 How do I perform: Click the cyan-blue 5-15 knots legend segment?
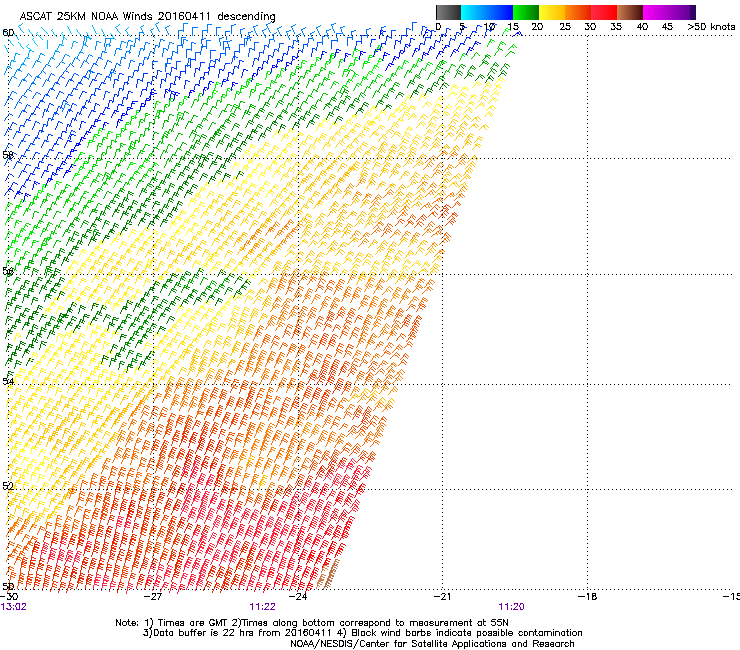tap(487, 12)
